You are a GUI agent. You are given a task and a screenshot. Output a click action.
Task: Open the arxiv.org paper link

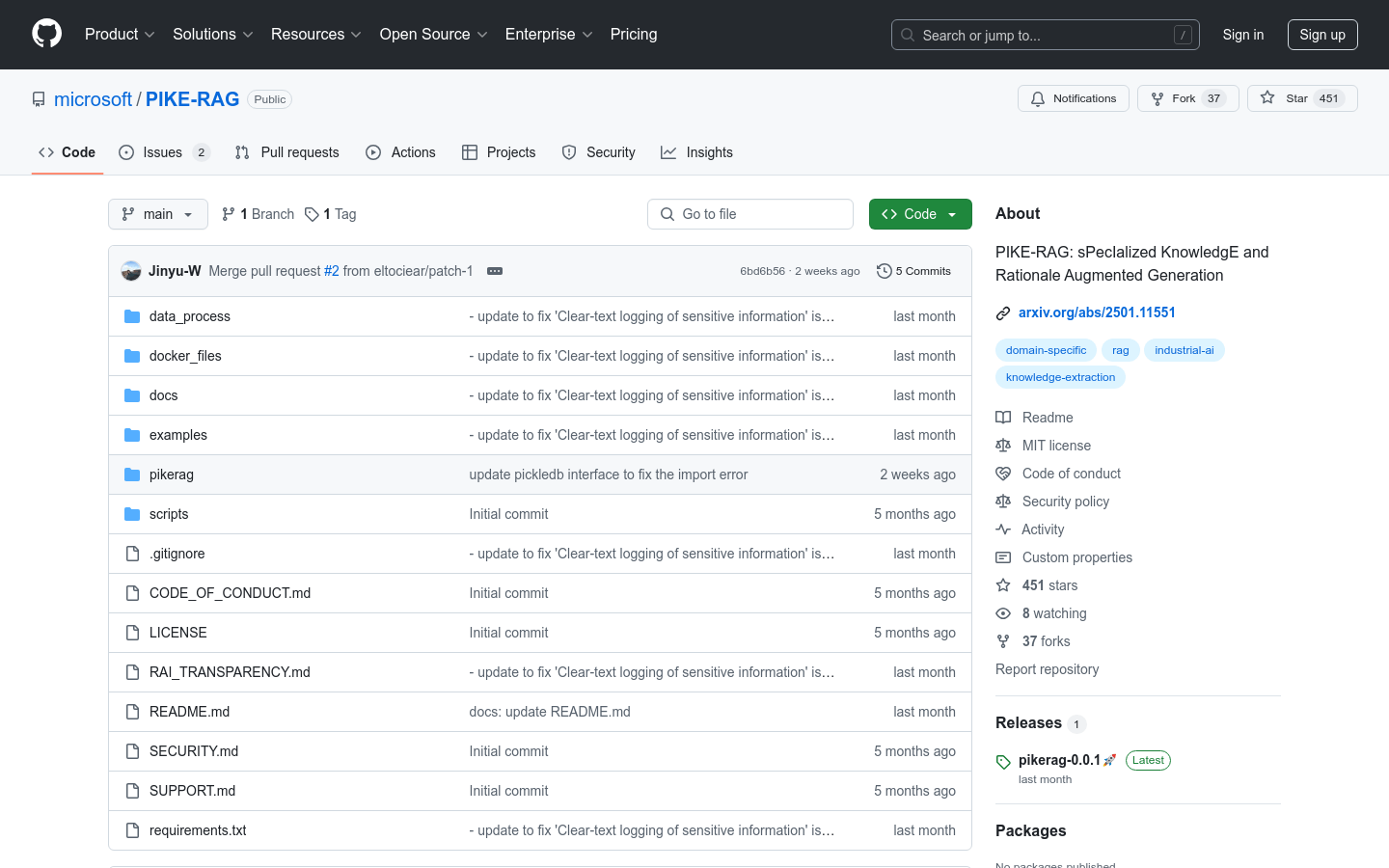point(1097,312)
